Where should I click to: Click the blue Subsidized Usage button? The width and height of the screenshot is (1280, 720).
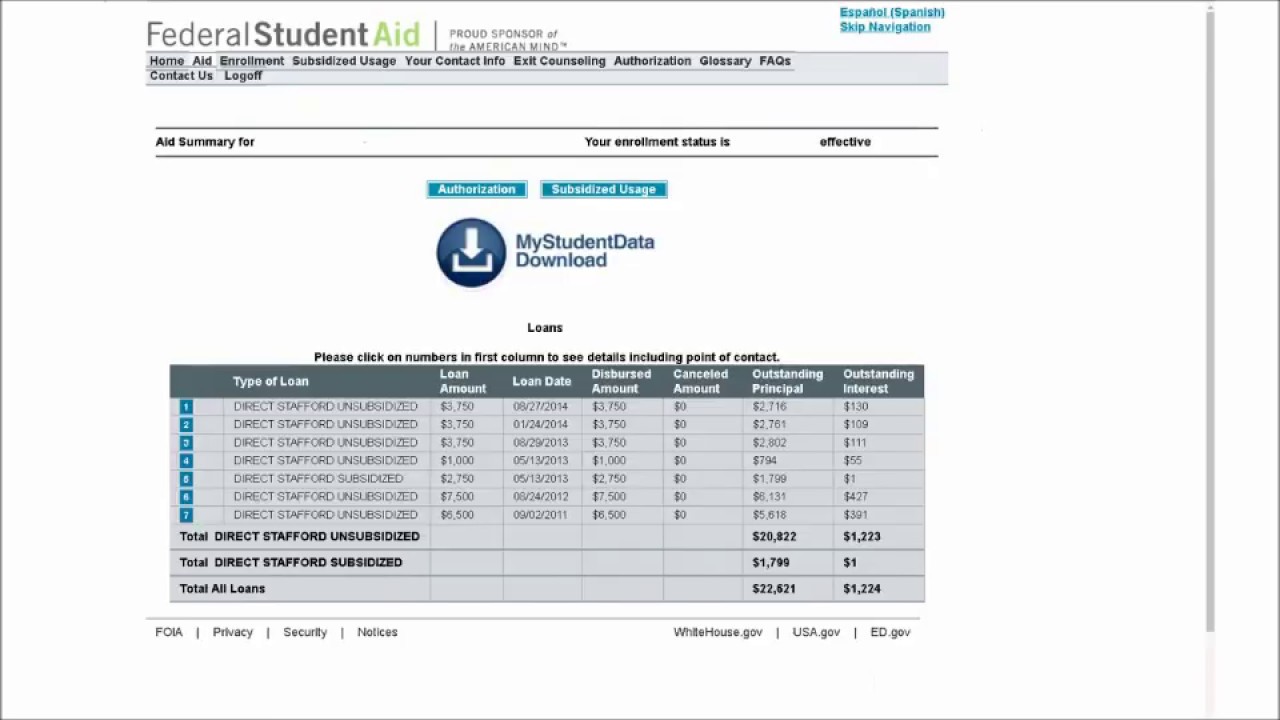tap(604, 189)
